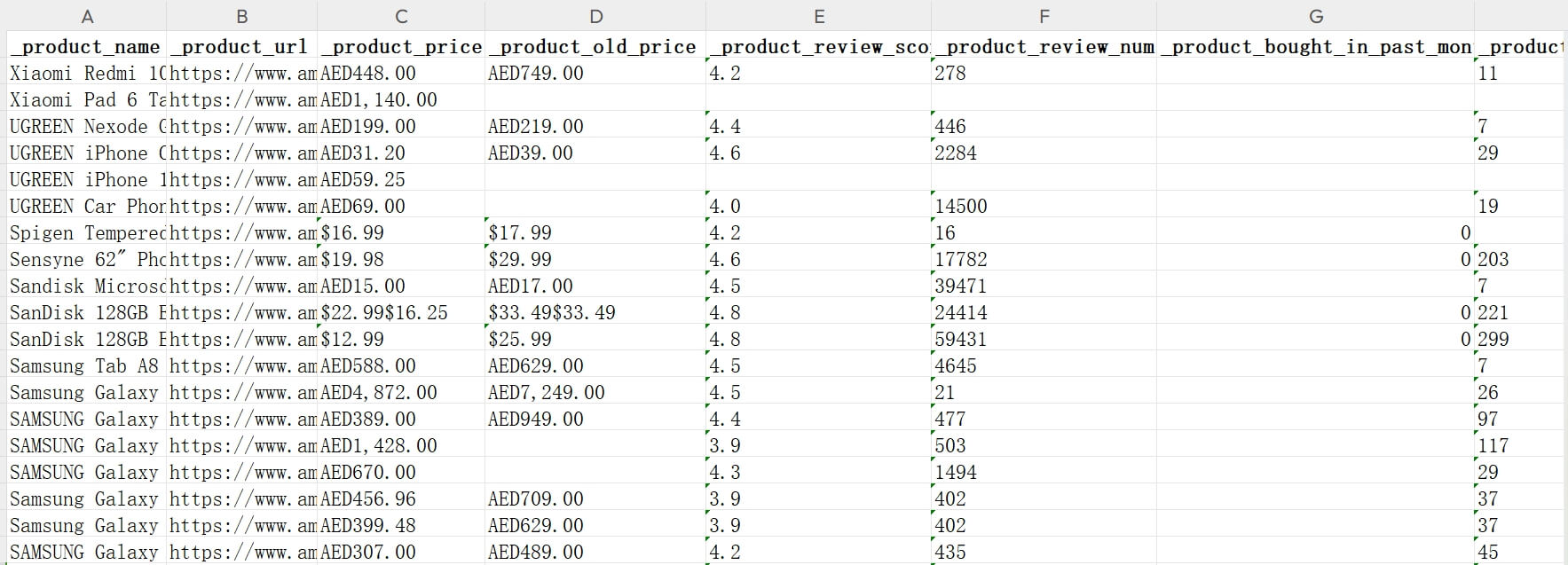The height and width of the screenshot is (565, 1568).
Task: Click the UGREEN Nexode product name cell
Action: pyautogui.click(x=87, y=126)
